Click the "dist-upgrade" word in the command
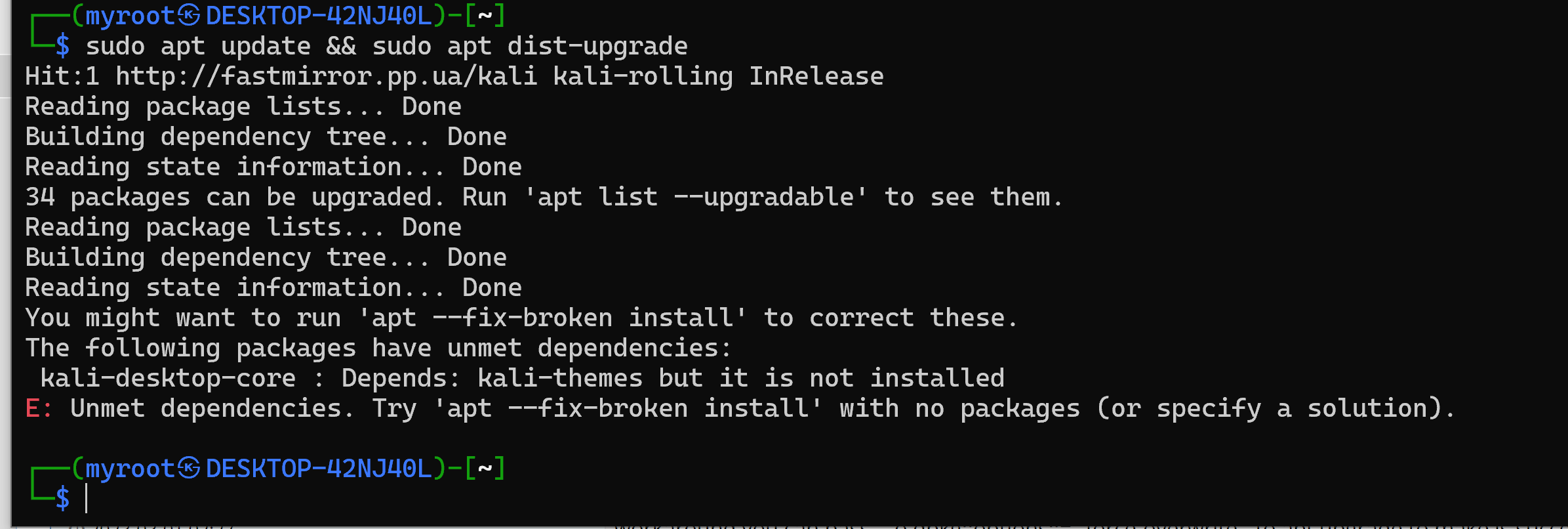 pos(597,46)
